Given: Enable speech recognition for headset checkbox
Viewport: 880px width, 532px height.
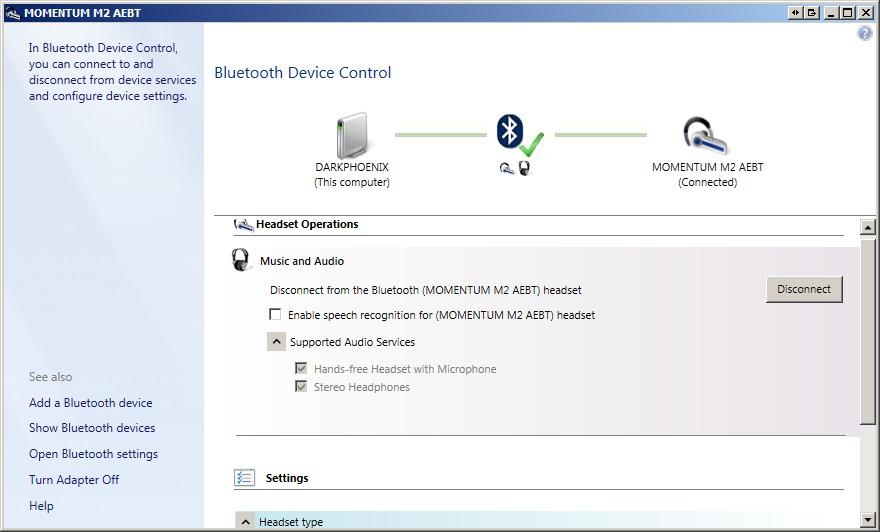Looking at the screenshot, I should (x=275, y=314).
